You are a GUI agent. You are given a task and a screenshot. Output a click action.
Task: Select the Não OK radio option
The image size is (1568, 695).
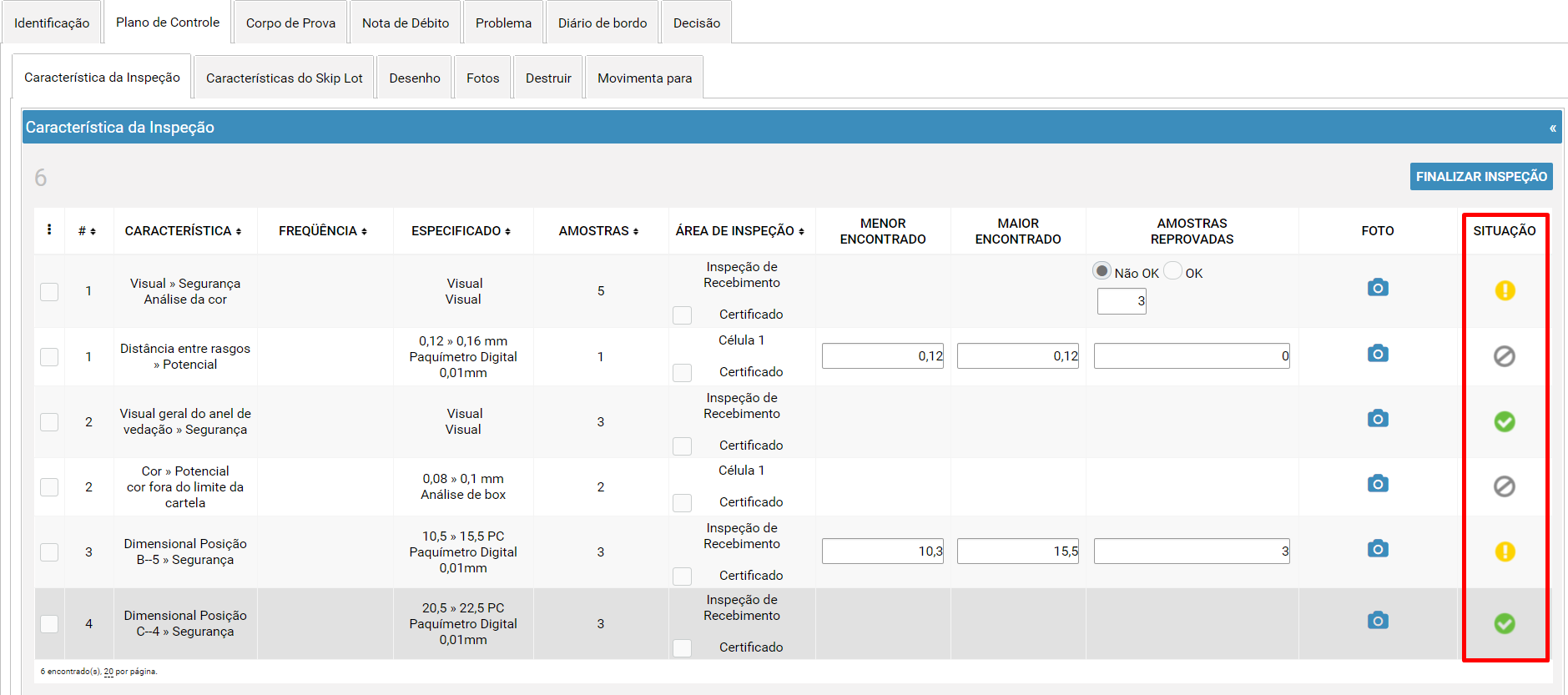tap(1102, 271)
